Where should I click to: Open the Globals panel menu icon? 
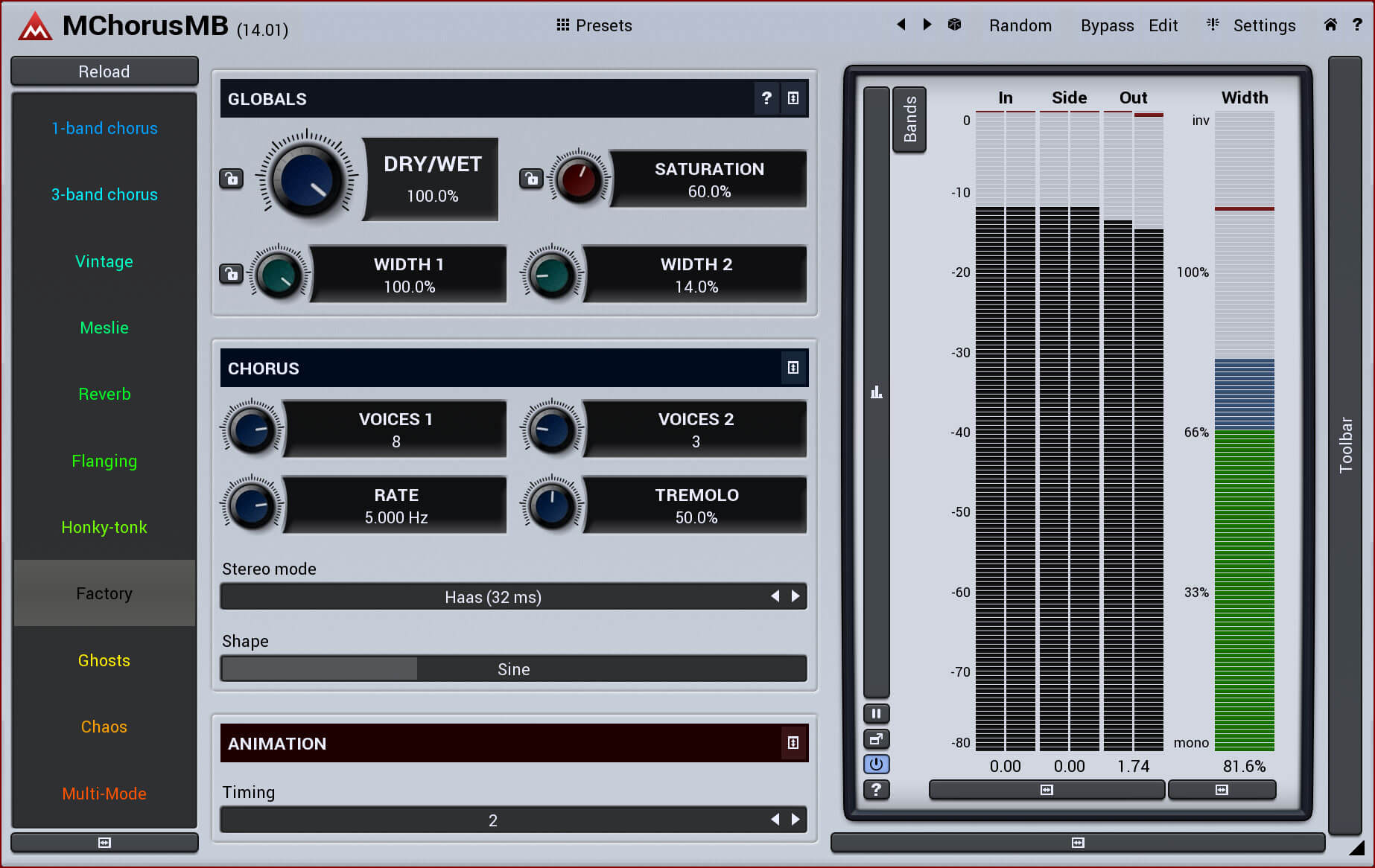[793, 98]
